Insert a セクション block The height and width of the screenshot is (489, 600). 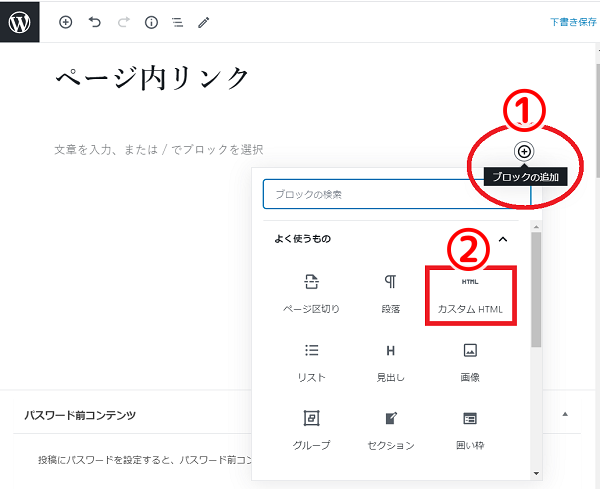pos(390,430)
